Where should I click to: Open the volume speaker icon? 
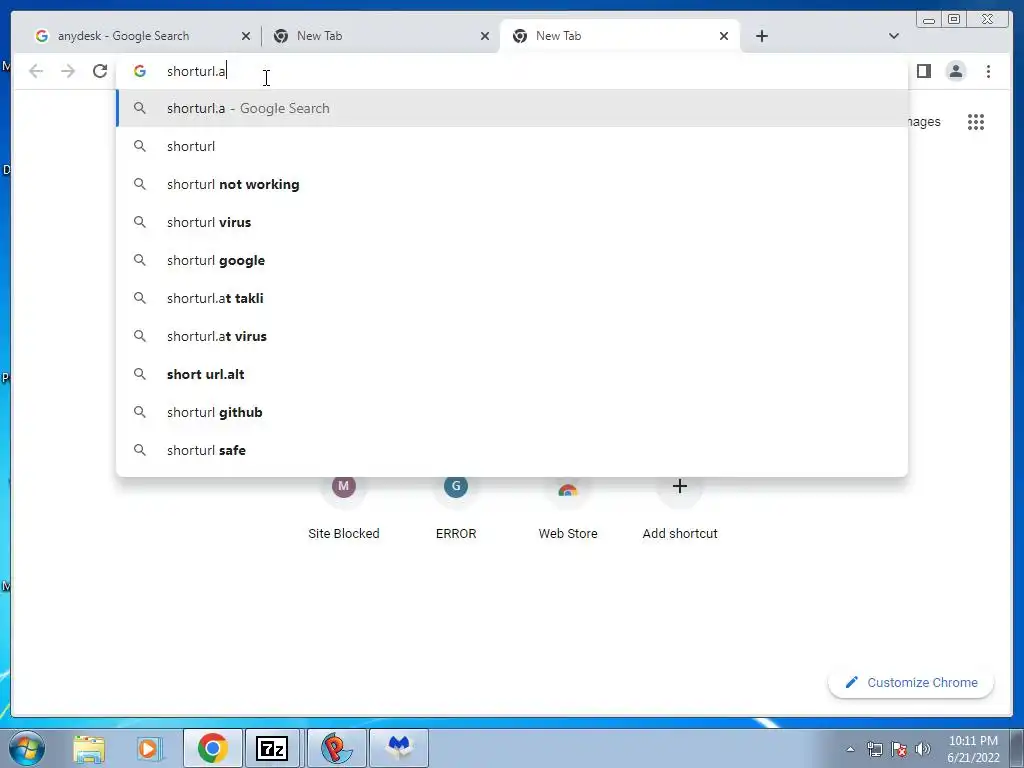point(923,749)
